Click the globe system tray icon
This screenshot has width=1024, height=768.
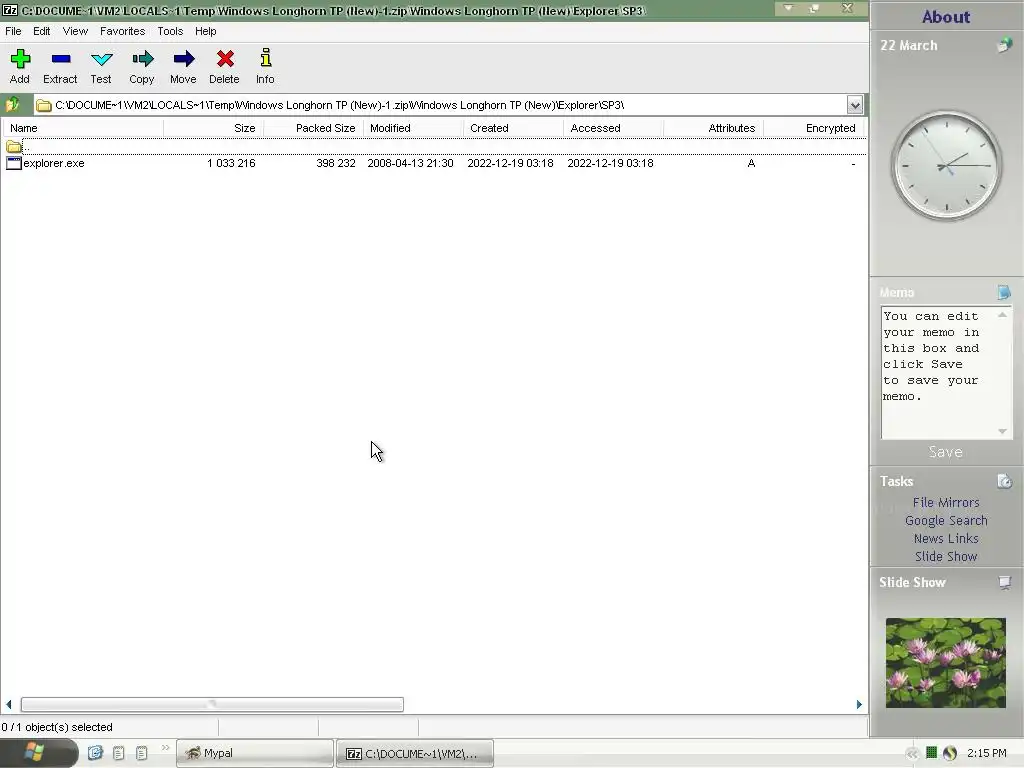coord(950,753)
